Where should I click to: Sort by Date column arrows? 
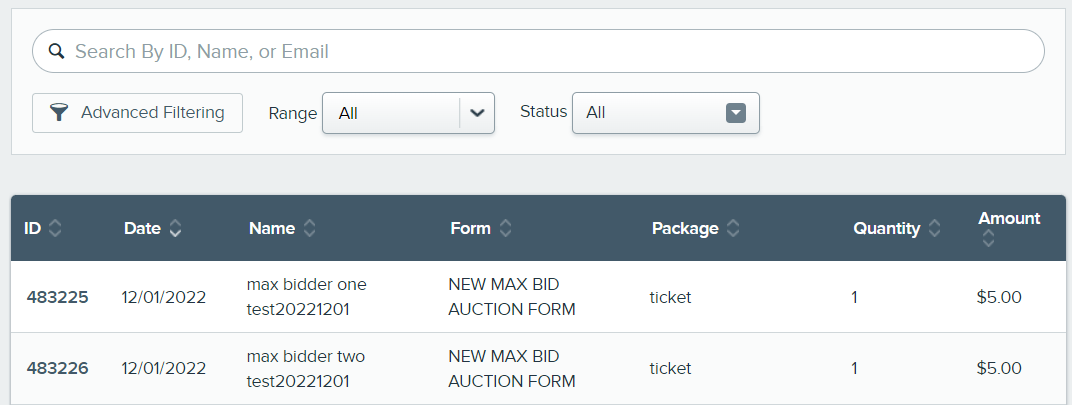coord(175,228)
